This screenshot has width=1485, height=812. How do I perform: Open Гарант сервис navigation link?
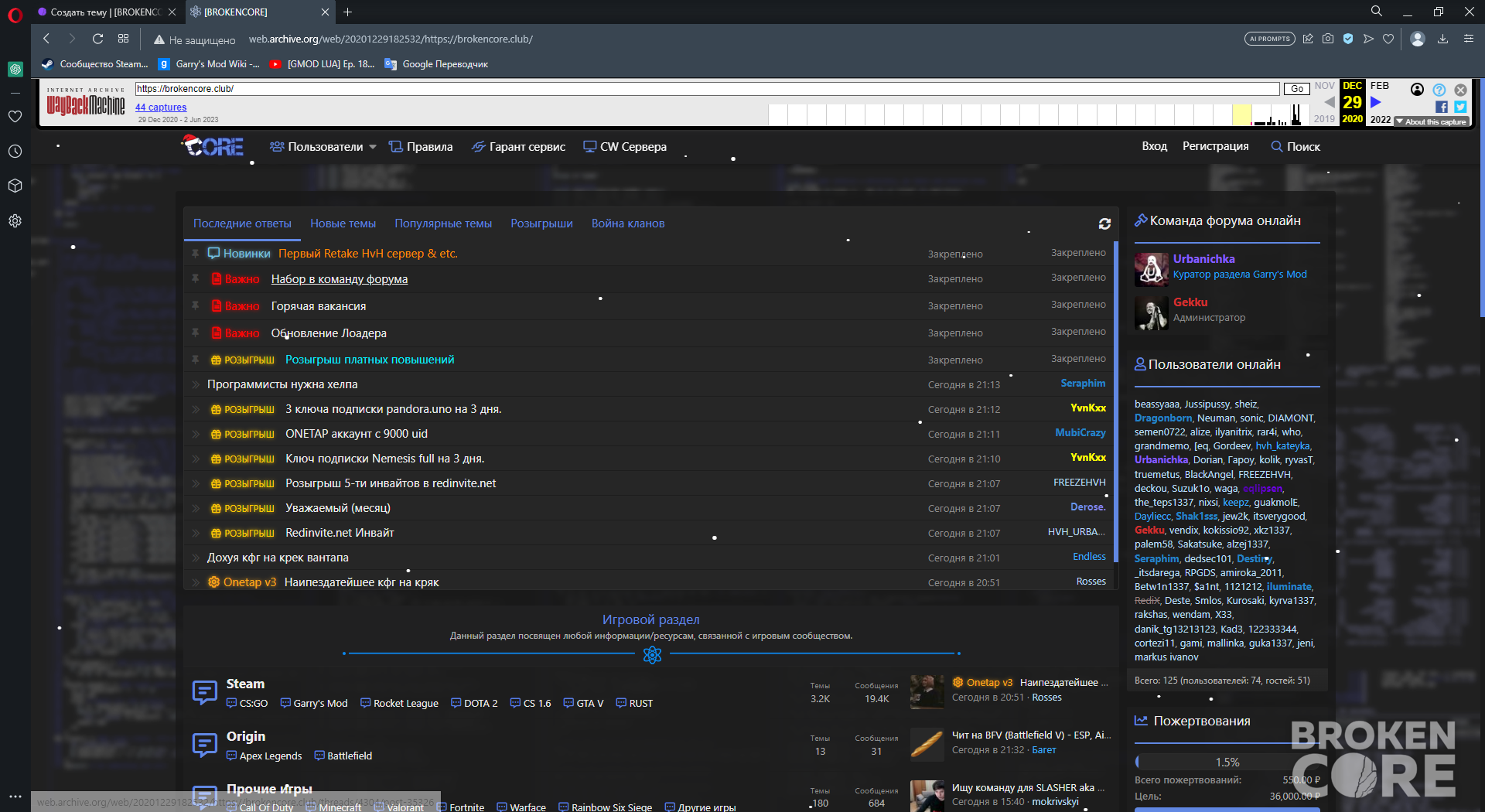519,147
